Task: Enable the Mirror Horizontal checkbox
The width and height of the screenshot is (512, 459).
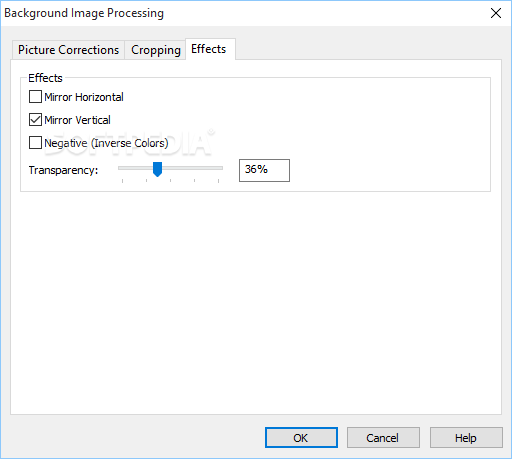Action: tap(35, 97)
